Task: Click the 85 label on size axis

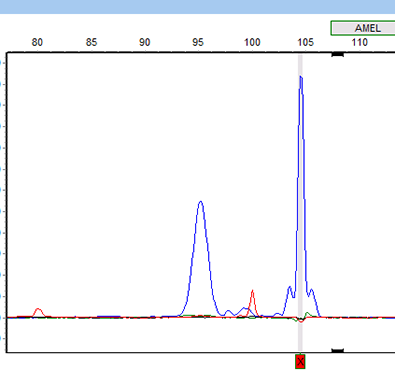Action: click(91, 42)
